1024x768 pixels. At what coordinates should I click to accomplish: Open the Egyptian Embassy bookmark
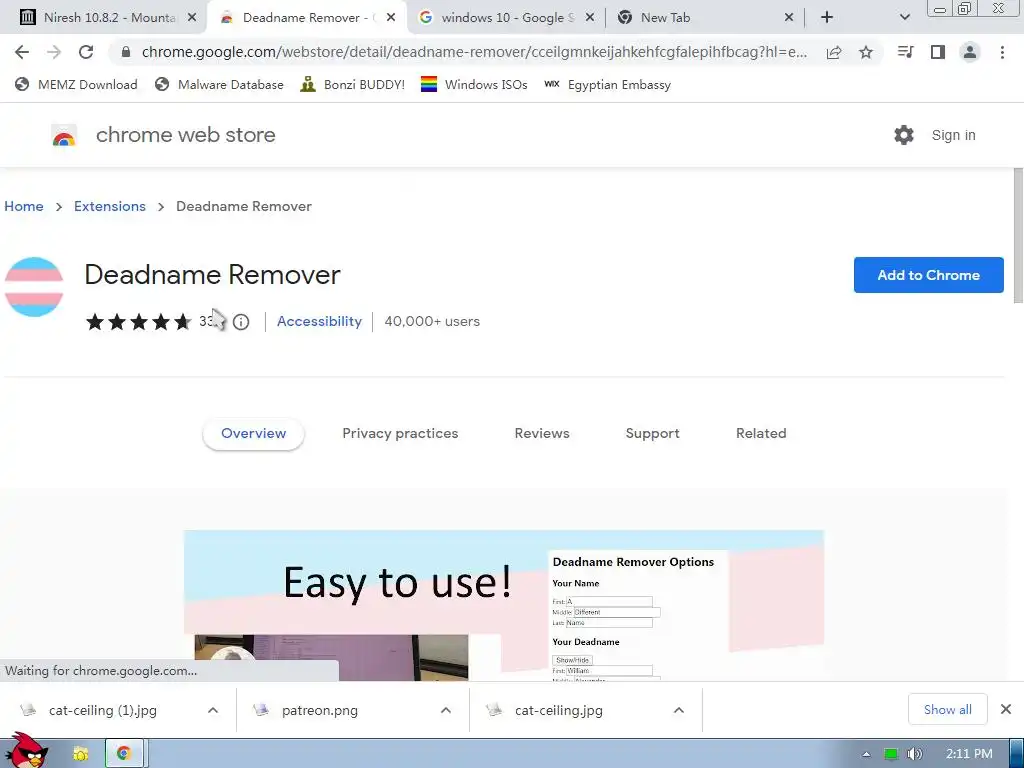tap(607, 84)
